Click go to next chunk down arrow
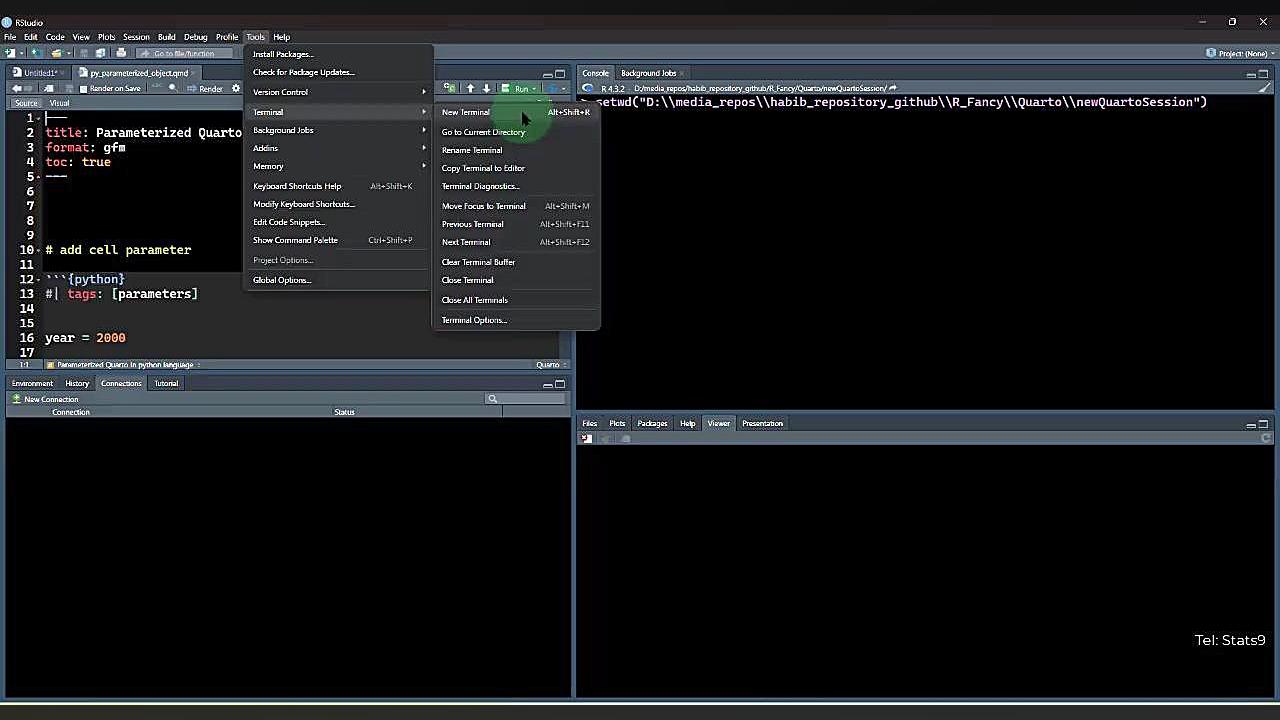This screenshot has height=720, width=1280. 486,88
